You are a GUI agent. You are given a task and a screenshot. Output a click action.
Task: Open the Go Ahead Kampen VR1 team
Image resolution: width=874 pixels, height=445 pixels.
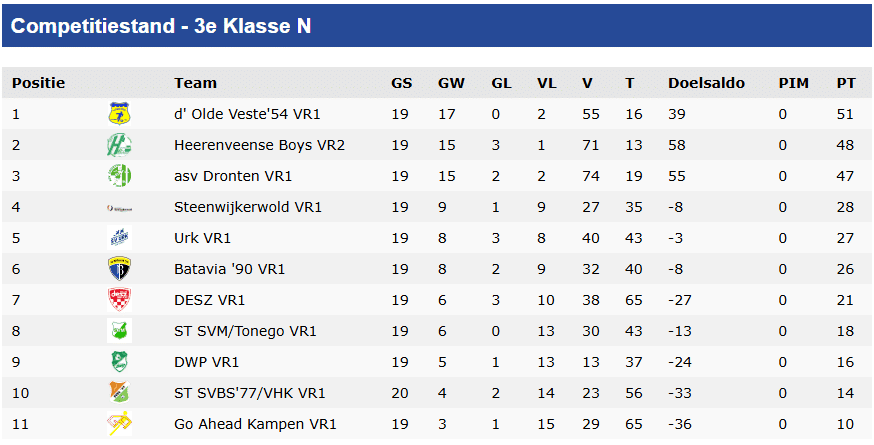(x=255, y=424)
